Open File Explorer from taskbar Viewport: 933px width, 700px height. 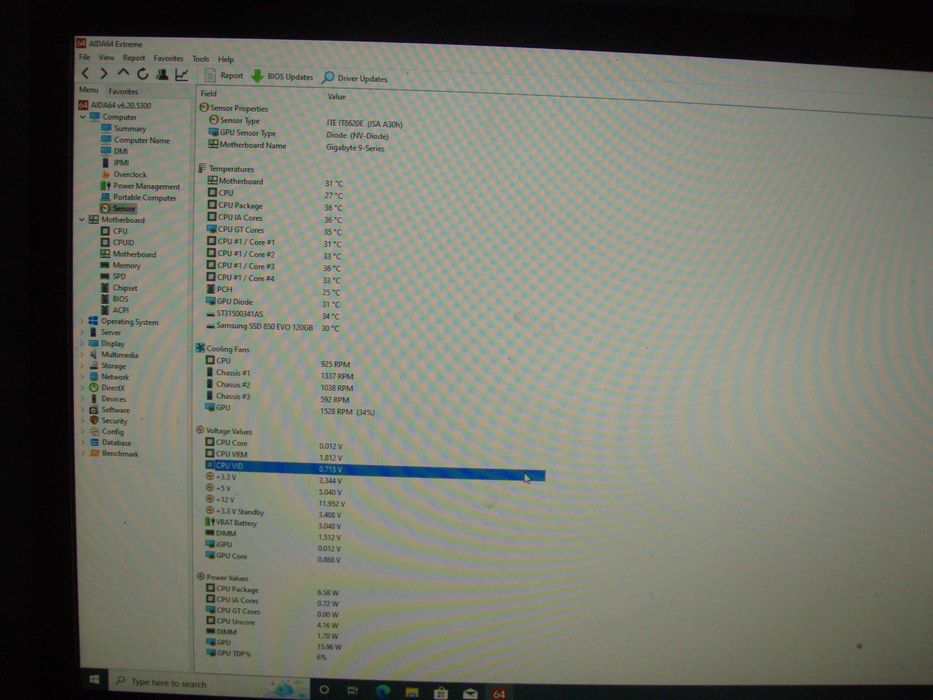[x=411, y=692]
